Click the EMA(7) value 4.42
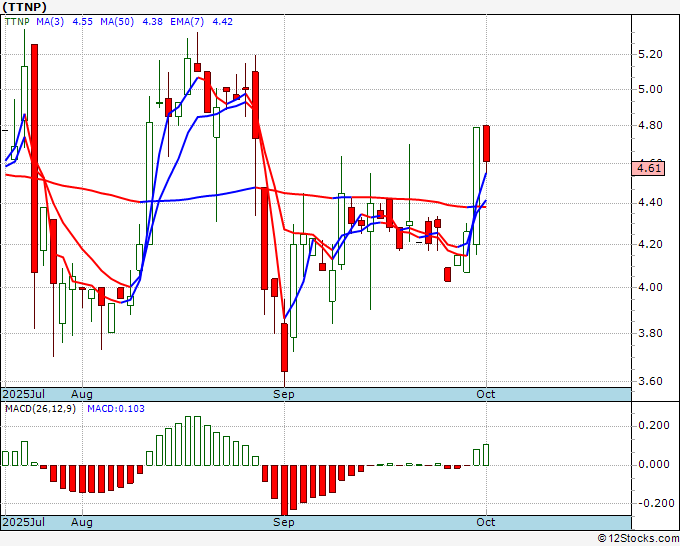The height and width of the screenshot is (546, 680). (x=222, y=22)
